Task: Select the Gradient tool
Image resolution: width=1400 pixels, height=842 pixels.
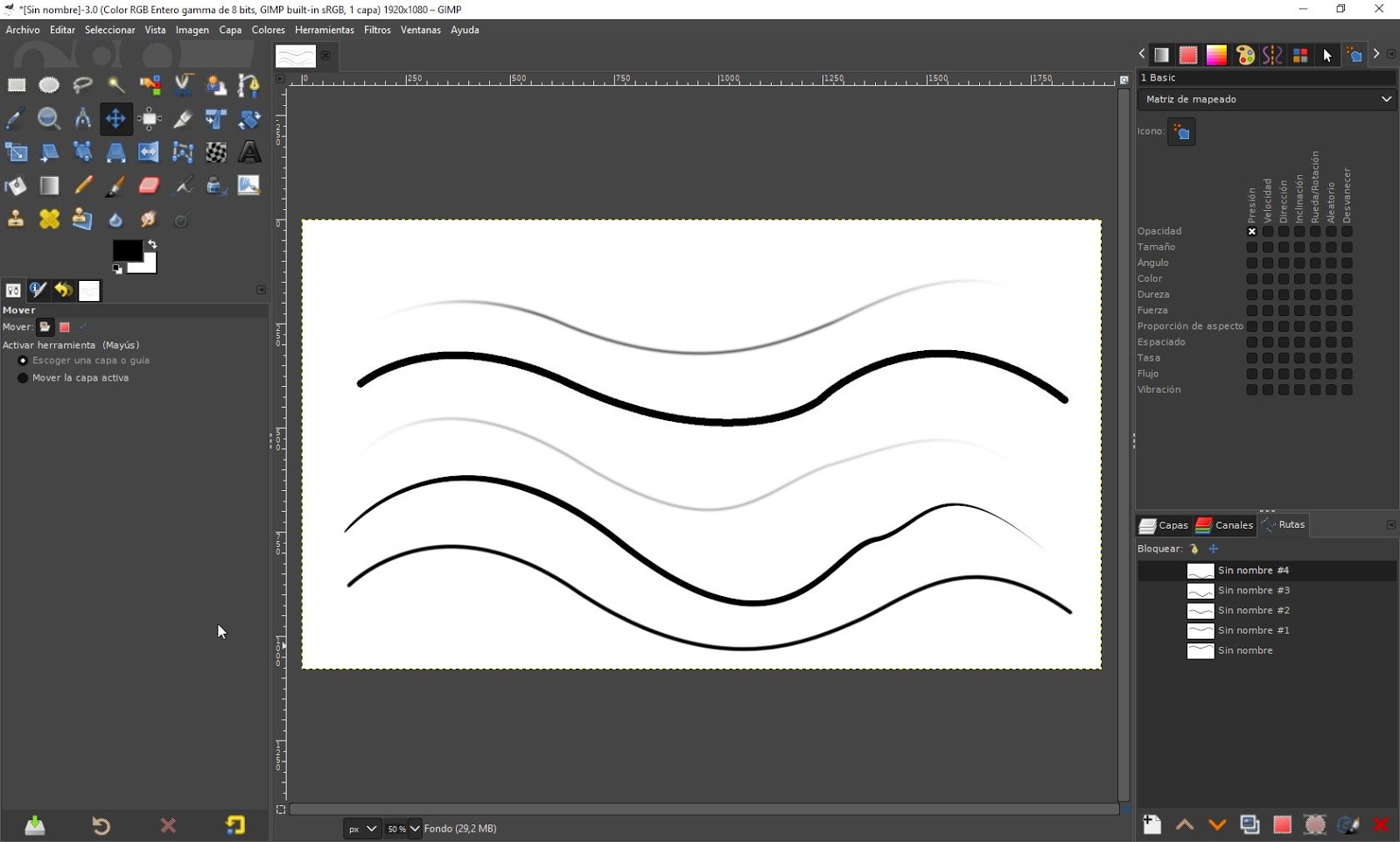Action: [49, 186]
